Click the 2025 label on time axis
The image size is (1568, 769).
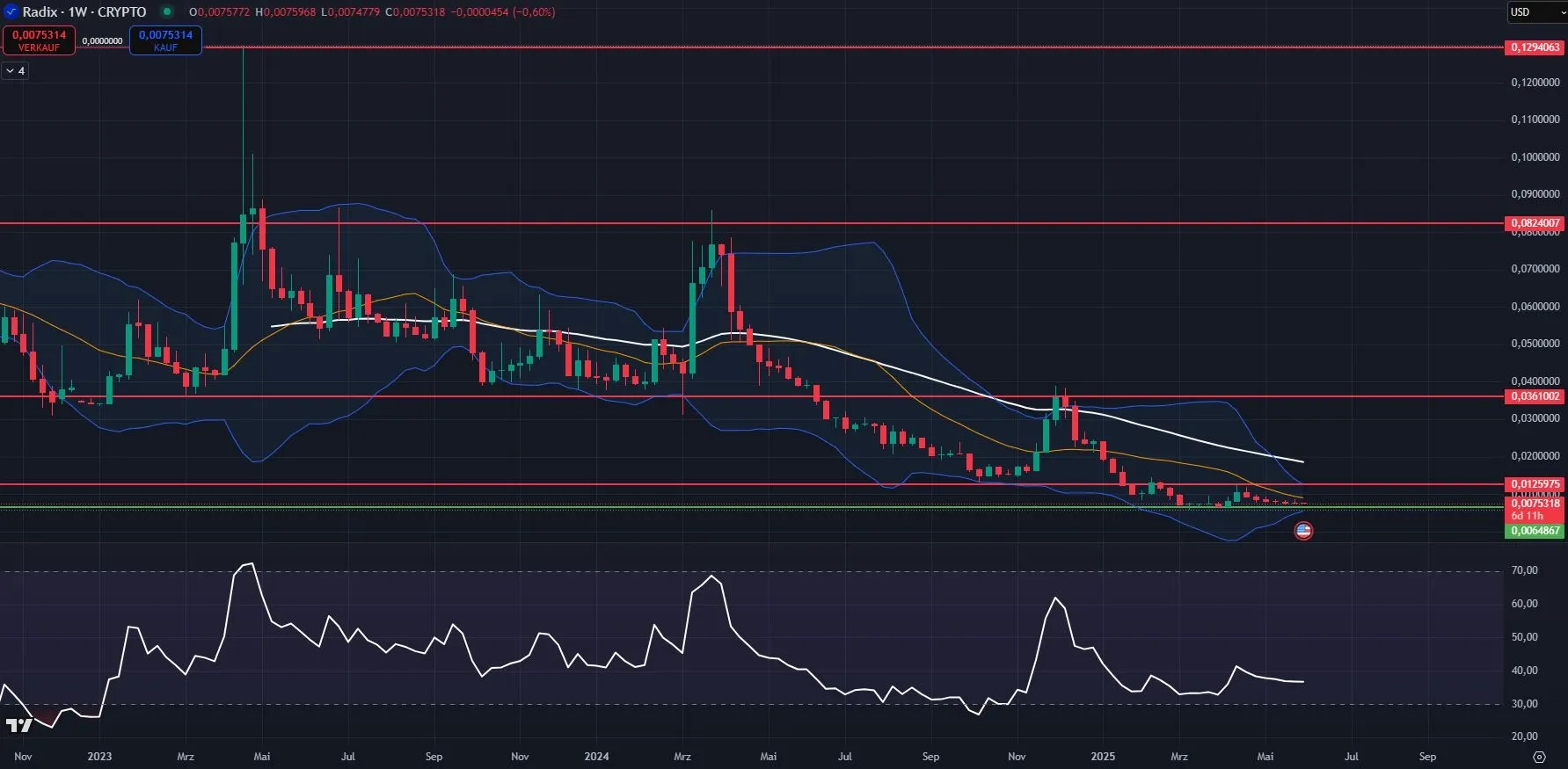click(x=1103, y=757)
